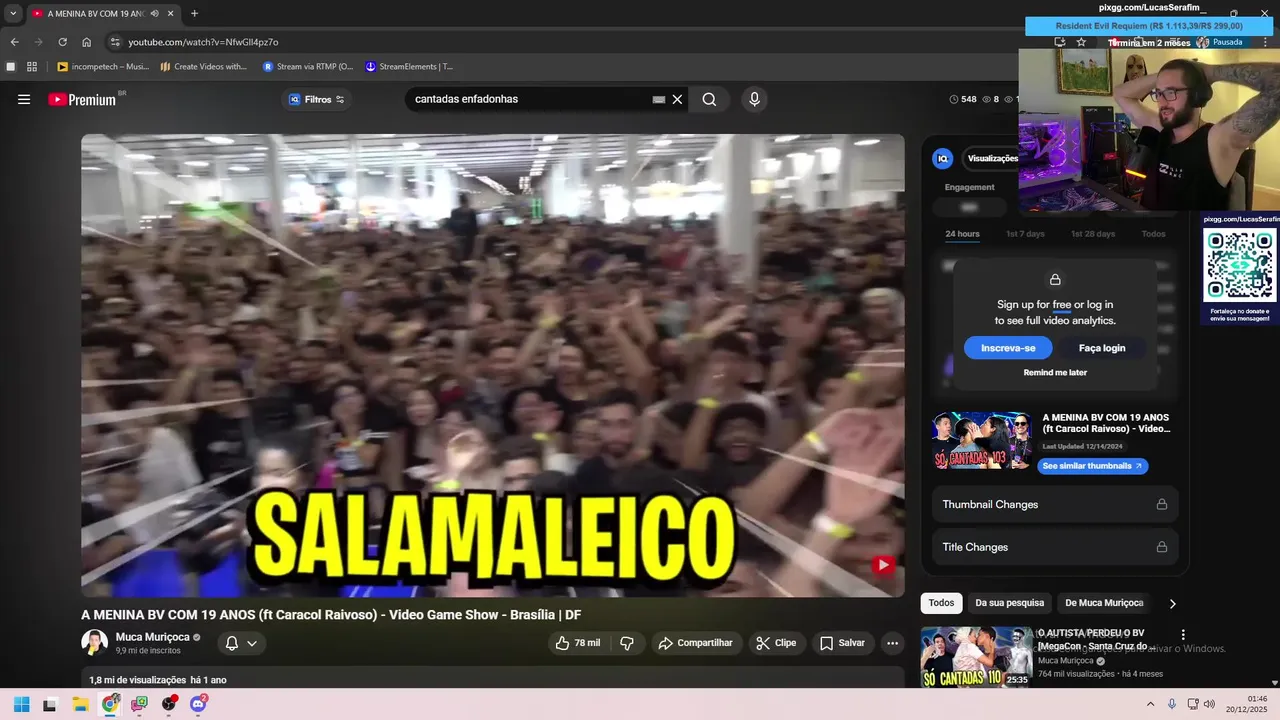Open Discord from the taskbar
Screen dimensions: 1280x720
[198, 704]
